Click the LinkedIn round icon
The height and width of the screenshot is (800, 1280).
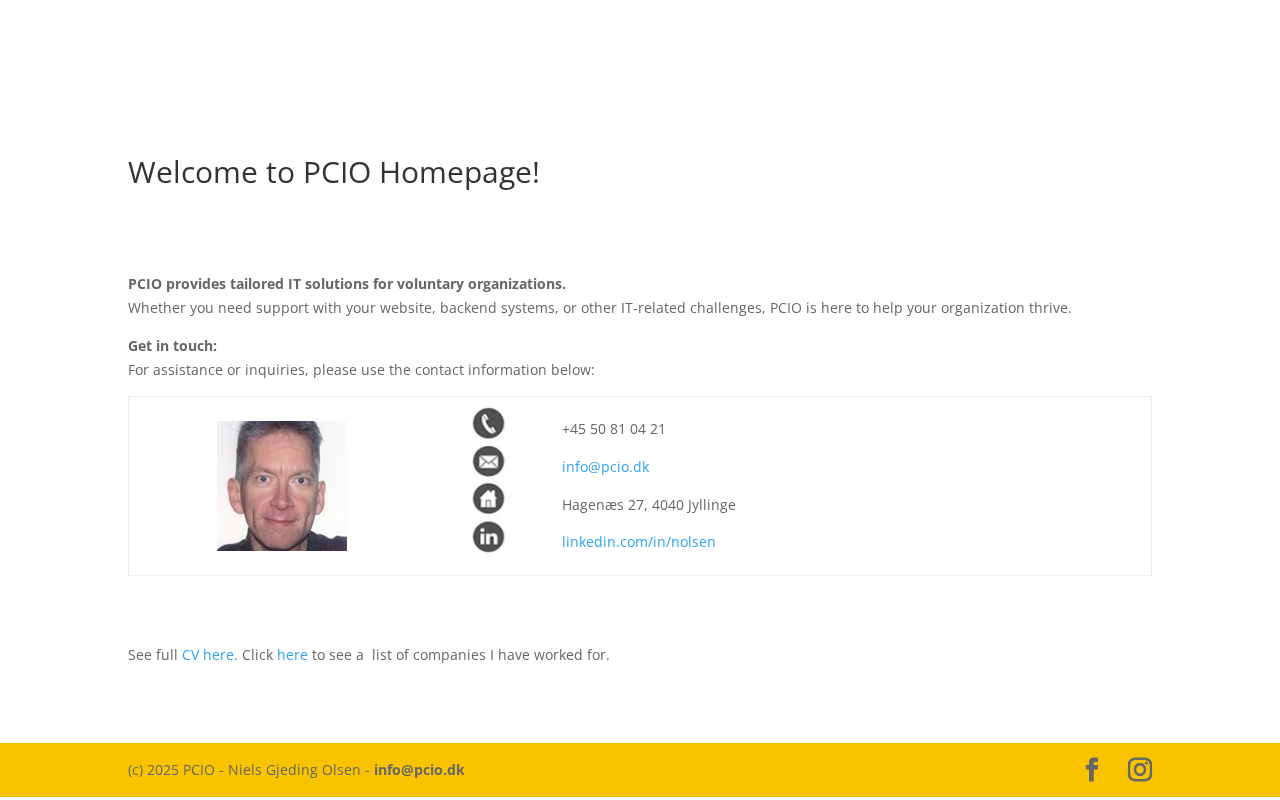(x=488, y=537)
